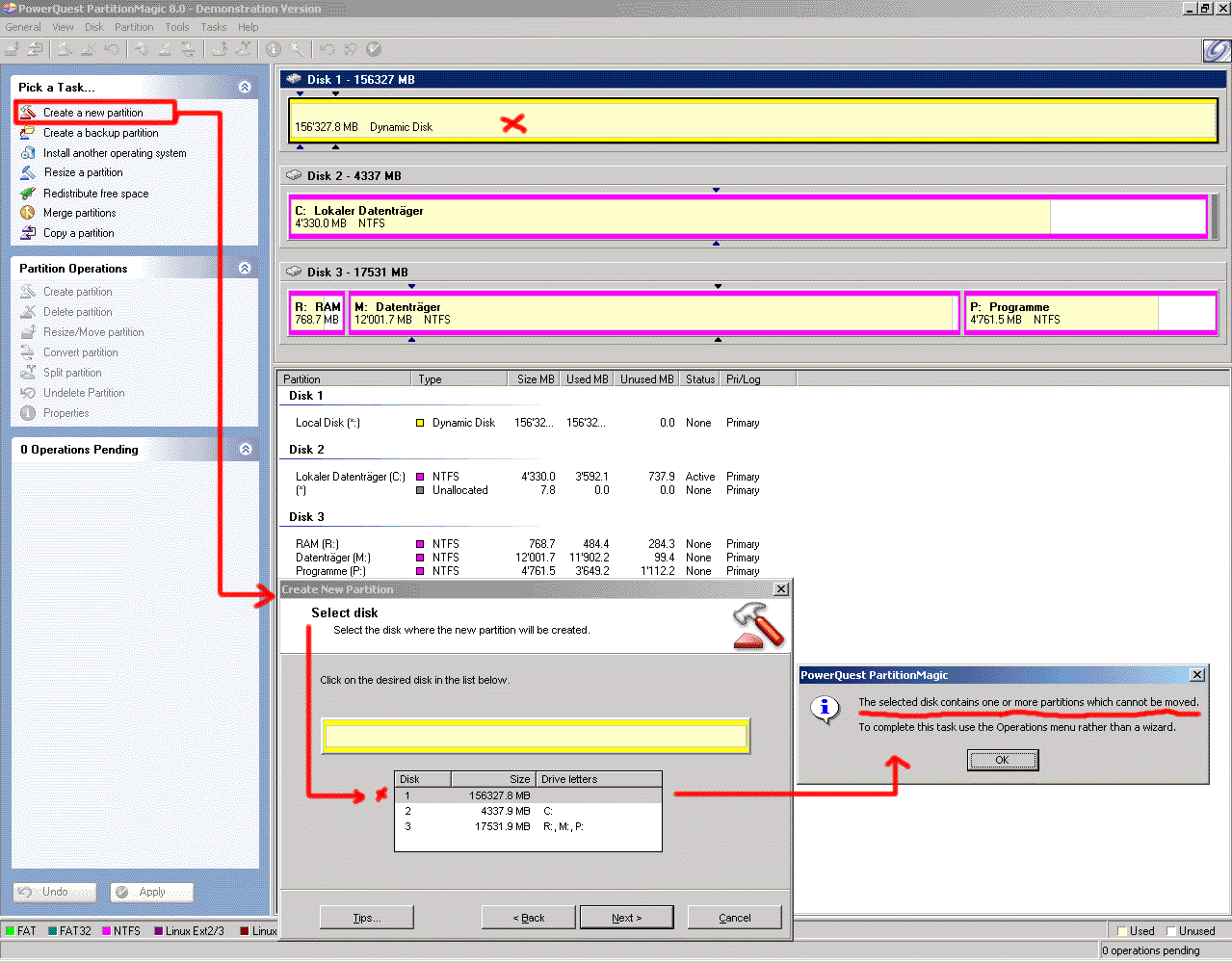
Task: Click the Disk 2 drive header icon
Action: point(294,175)
